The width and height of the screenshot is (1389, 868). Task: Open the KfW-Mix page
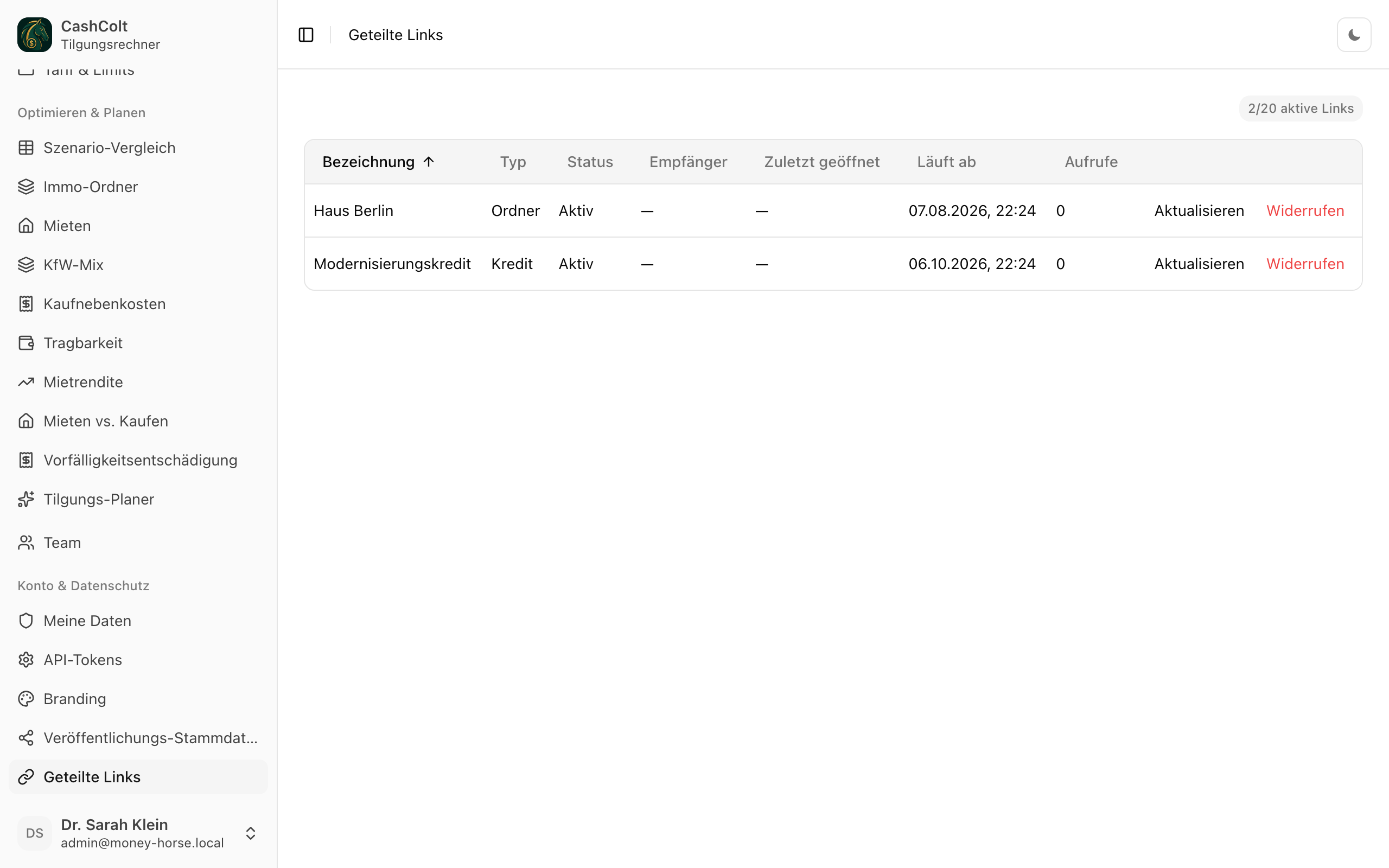click(x=138, y=265)
